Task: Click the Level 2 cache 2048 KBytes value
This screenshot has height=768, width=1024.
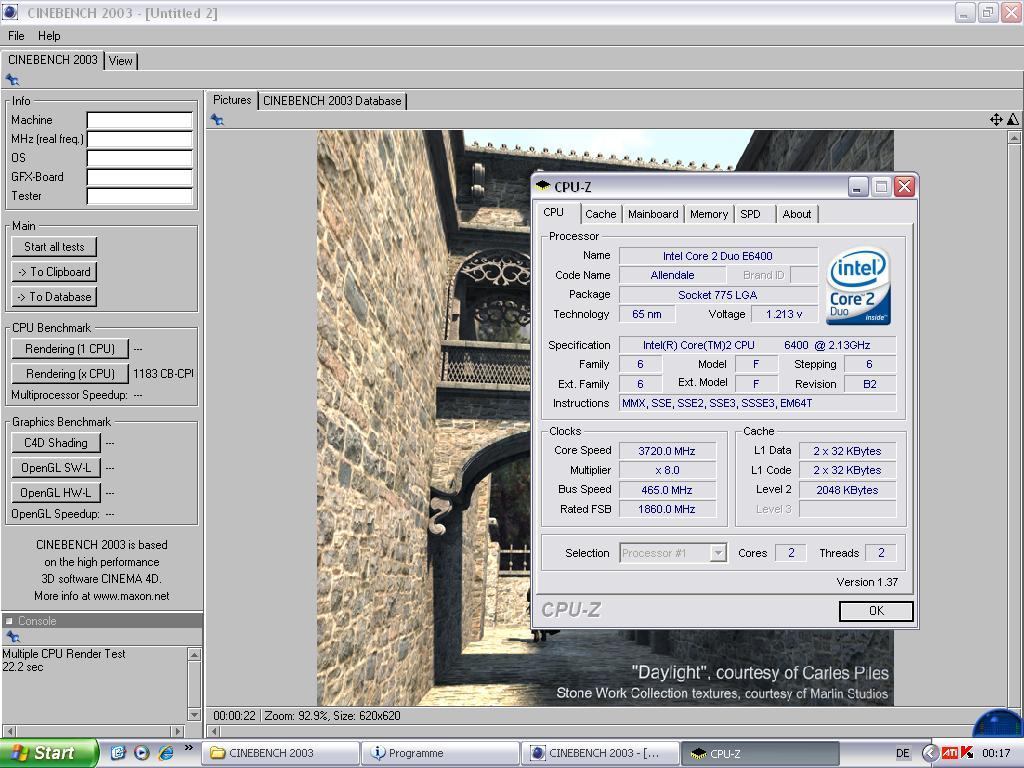Action: [x=847, y=490]
